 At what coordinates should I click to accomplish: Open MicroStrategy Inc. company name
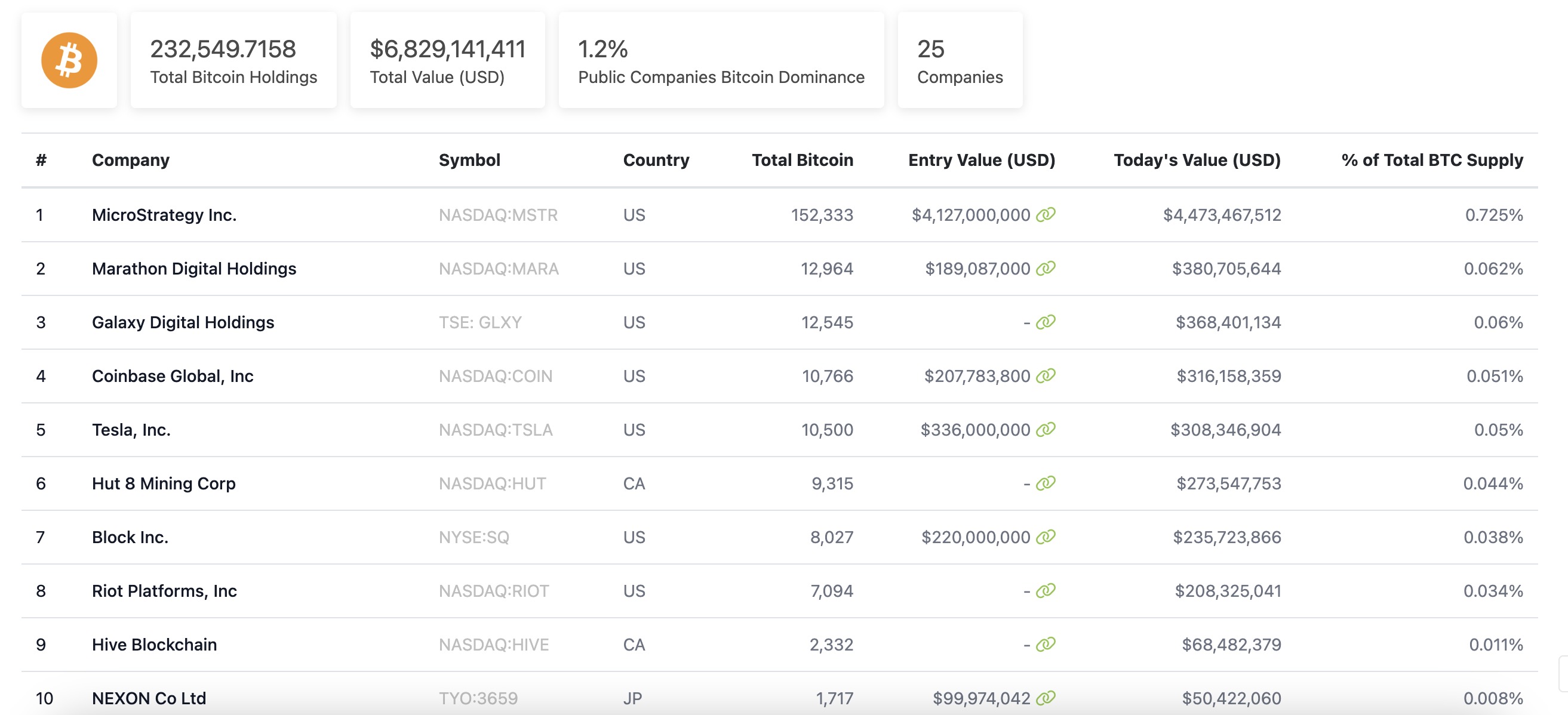tap(164, 215)
